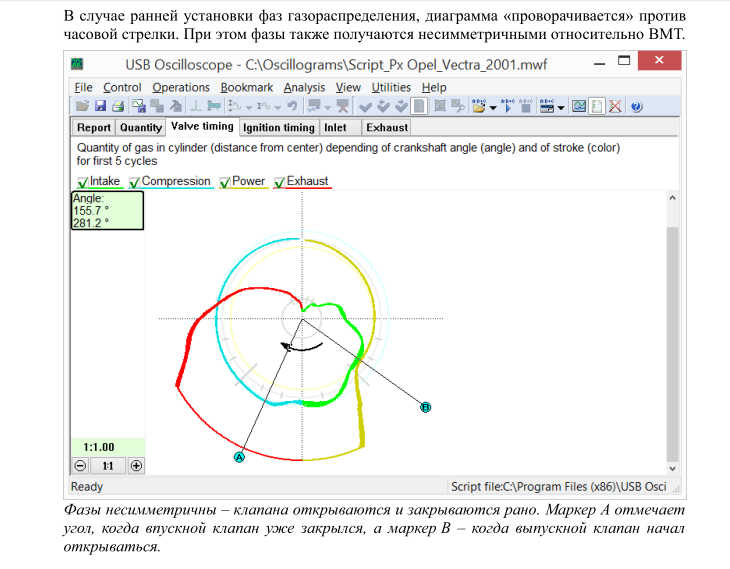Switch to the Inlet tab
This screenshot has height=569, width=730.
pos(340,128)
